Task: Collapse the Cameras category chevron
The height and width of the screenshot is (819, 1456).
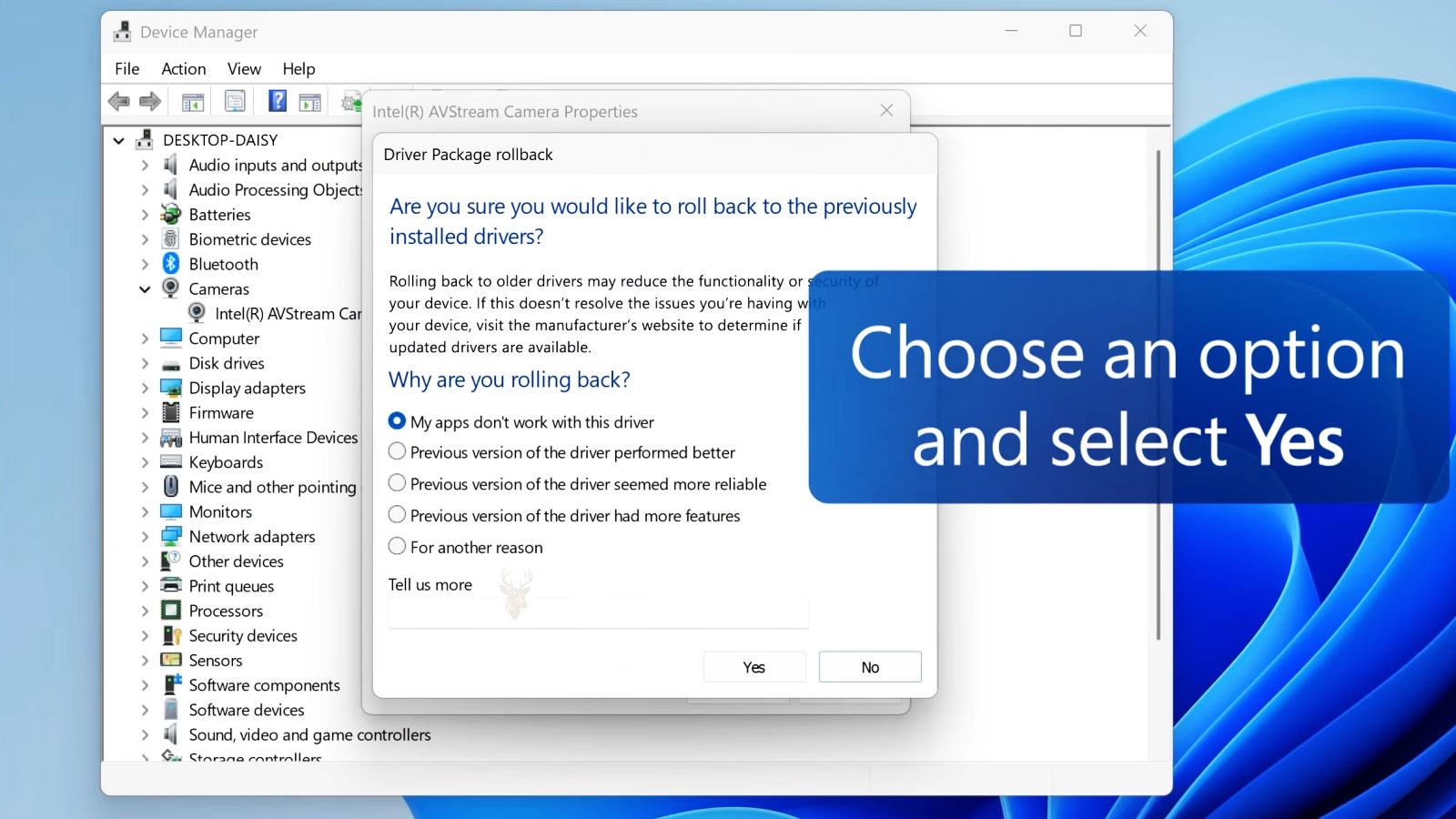Action: [145, 289]
